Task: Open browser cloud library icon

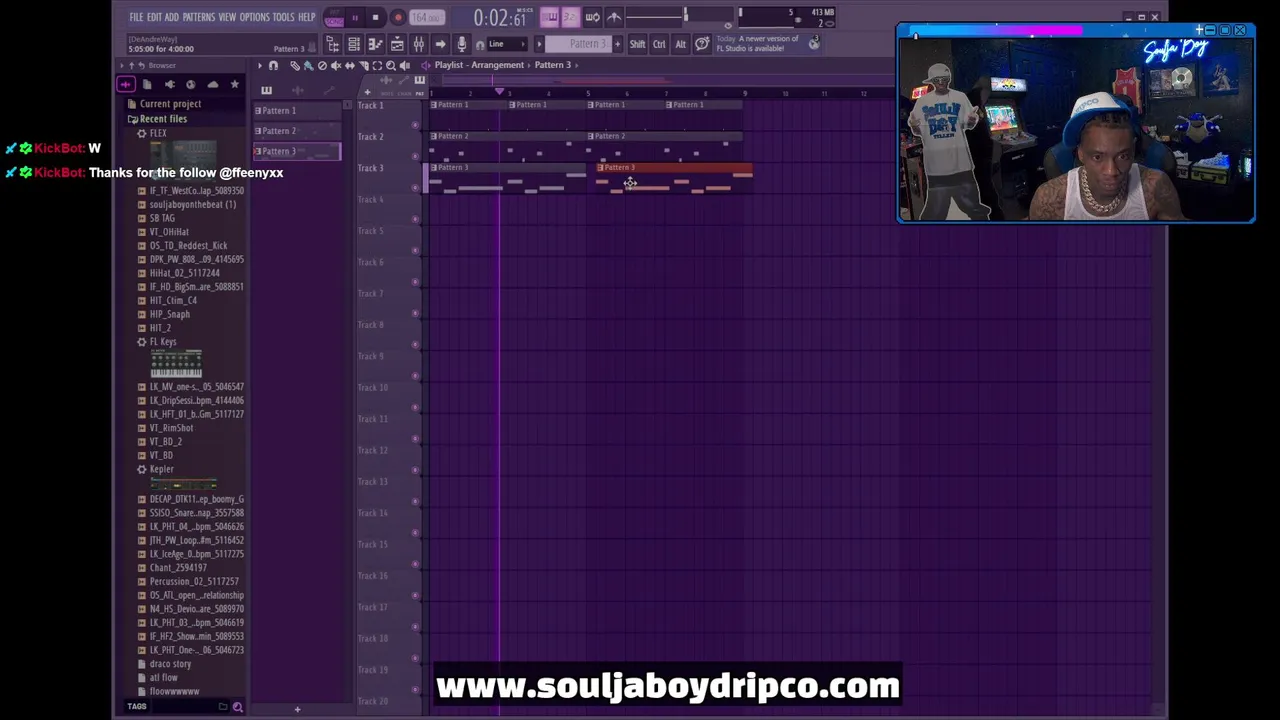Action: pos(213,84)
